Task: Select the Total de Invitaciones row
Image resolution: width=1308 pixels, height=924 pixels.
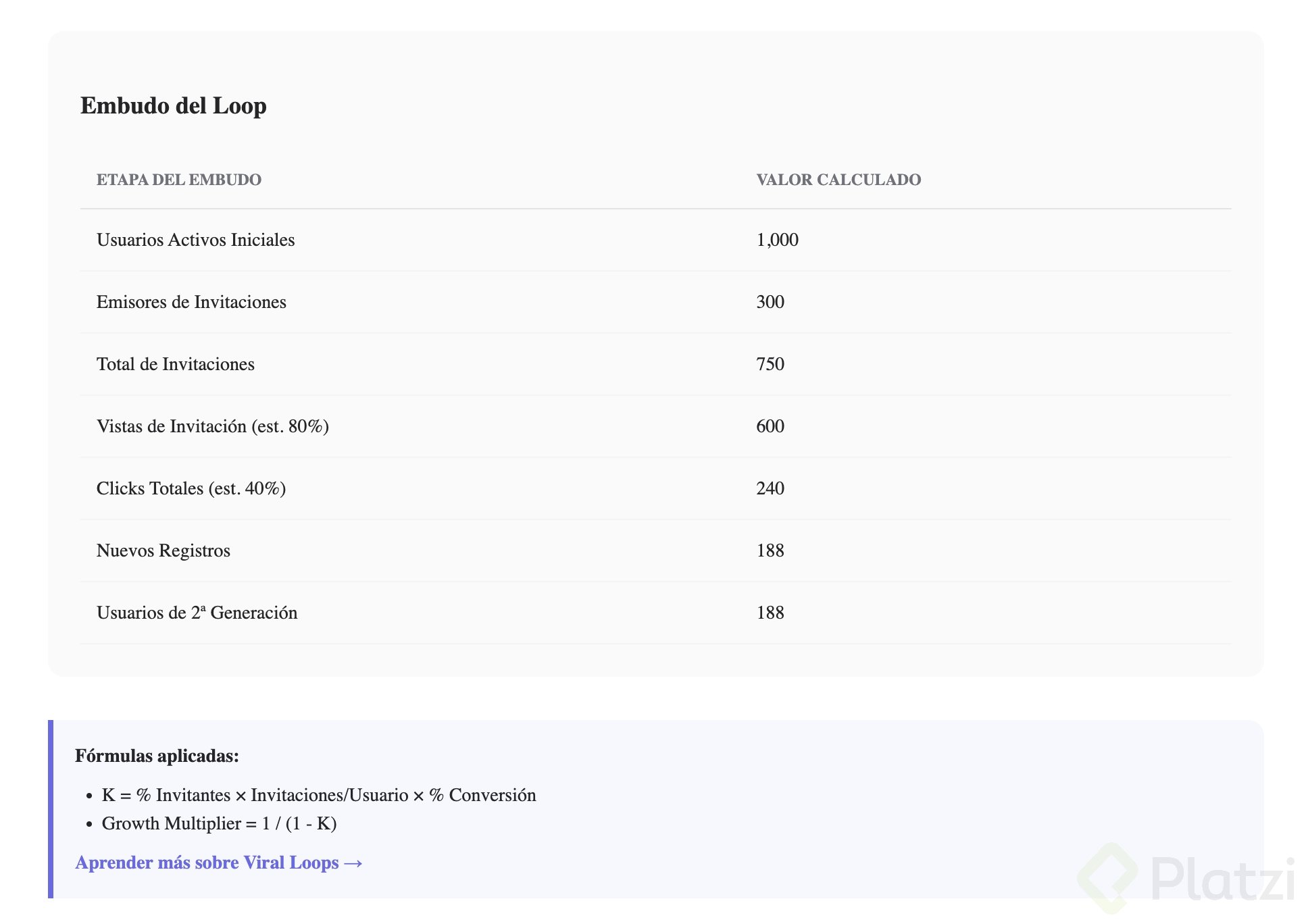Action: tap(176, 364)
